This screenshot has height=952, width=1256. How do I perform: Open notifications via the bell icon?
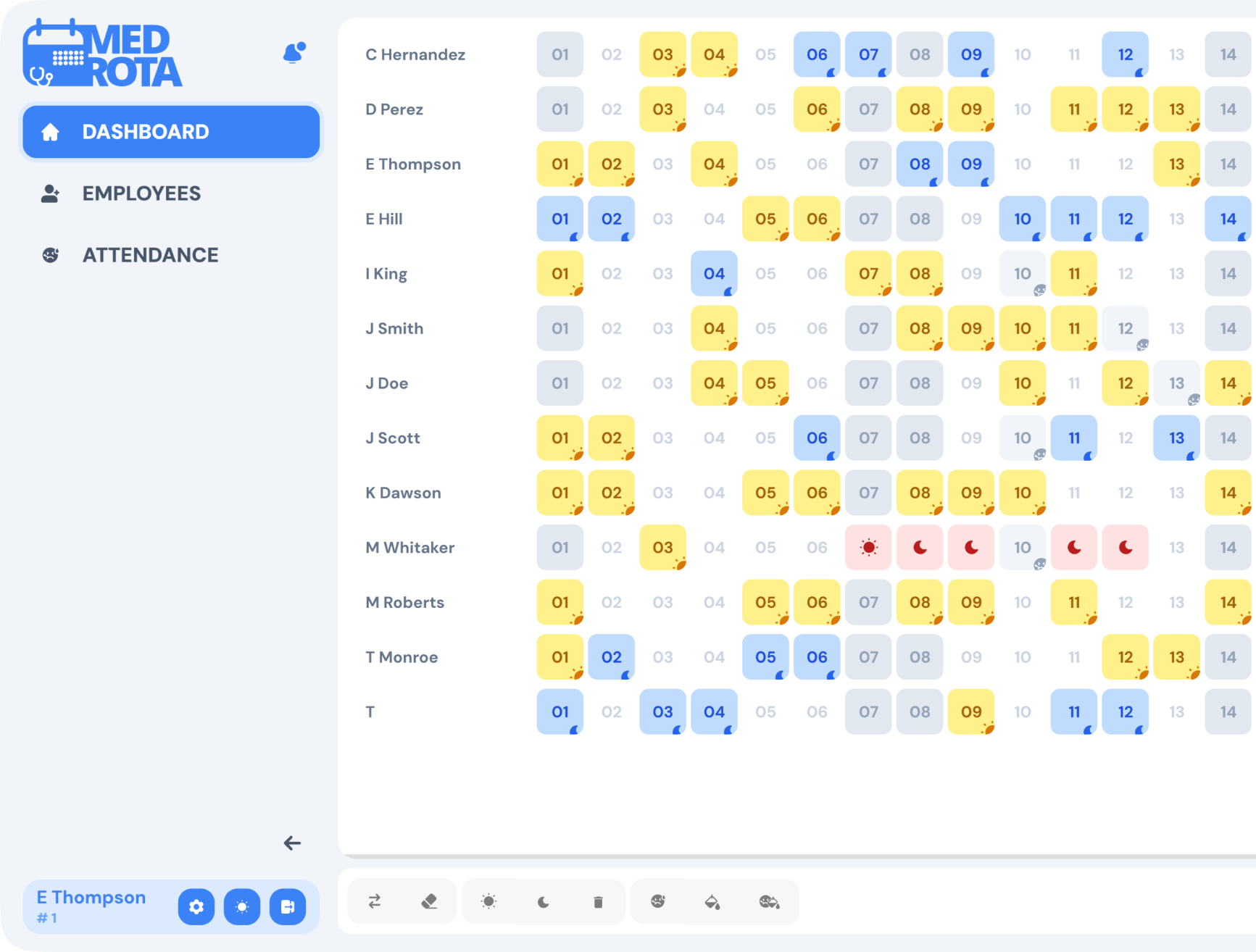coord(293,52)
